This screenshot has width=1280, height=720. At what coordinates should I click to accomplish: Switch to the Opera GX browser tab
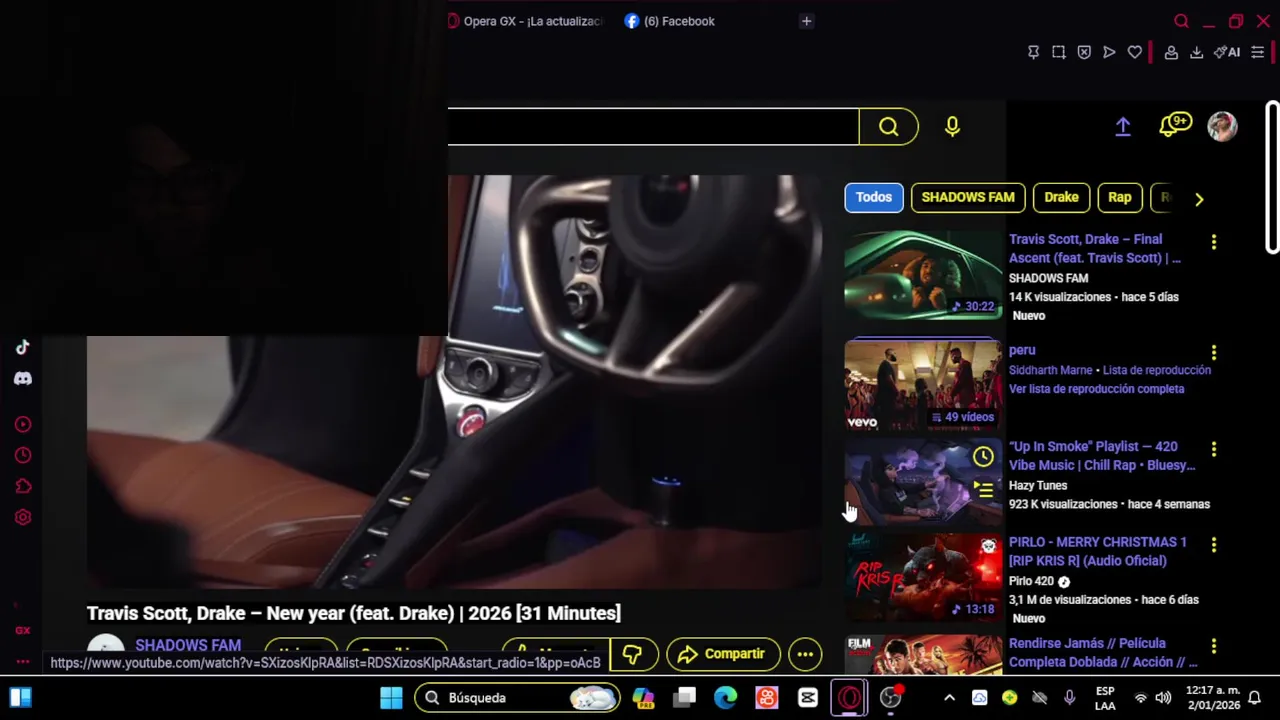525,21
